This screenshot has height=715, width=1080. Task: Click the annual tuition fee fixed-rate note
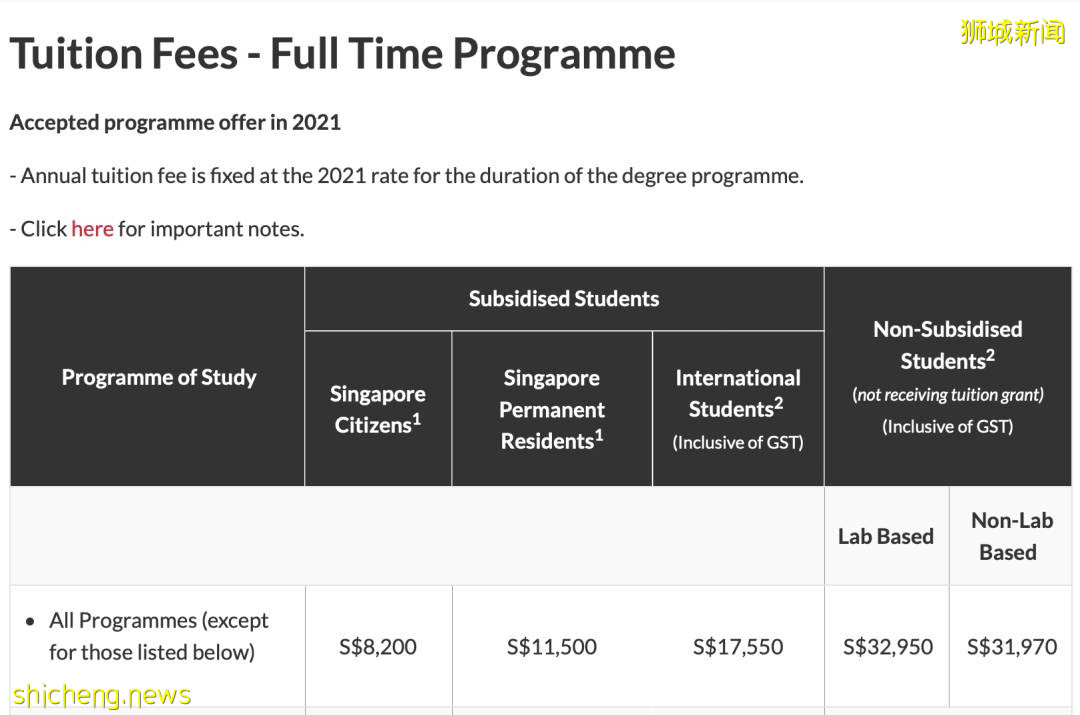(406, 176)
